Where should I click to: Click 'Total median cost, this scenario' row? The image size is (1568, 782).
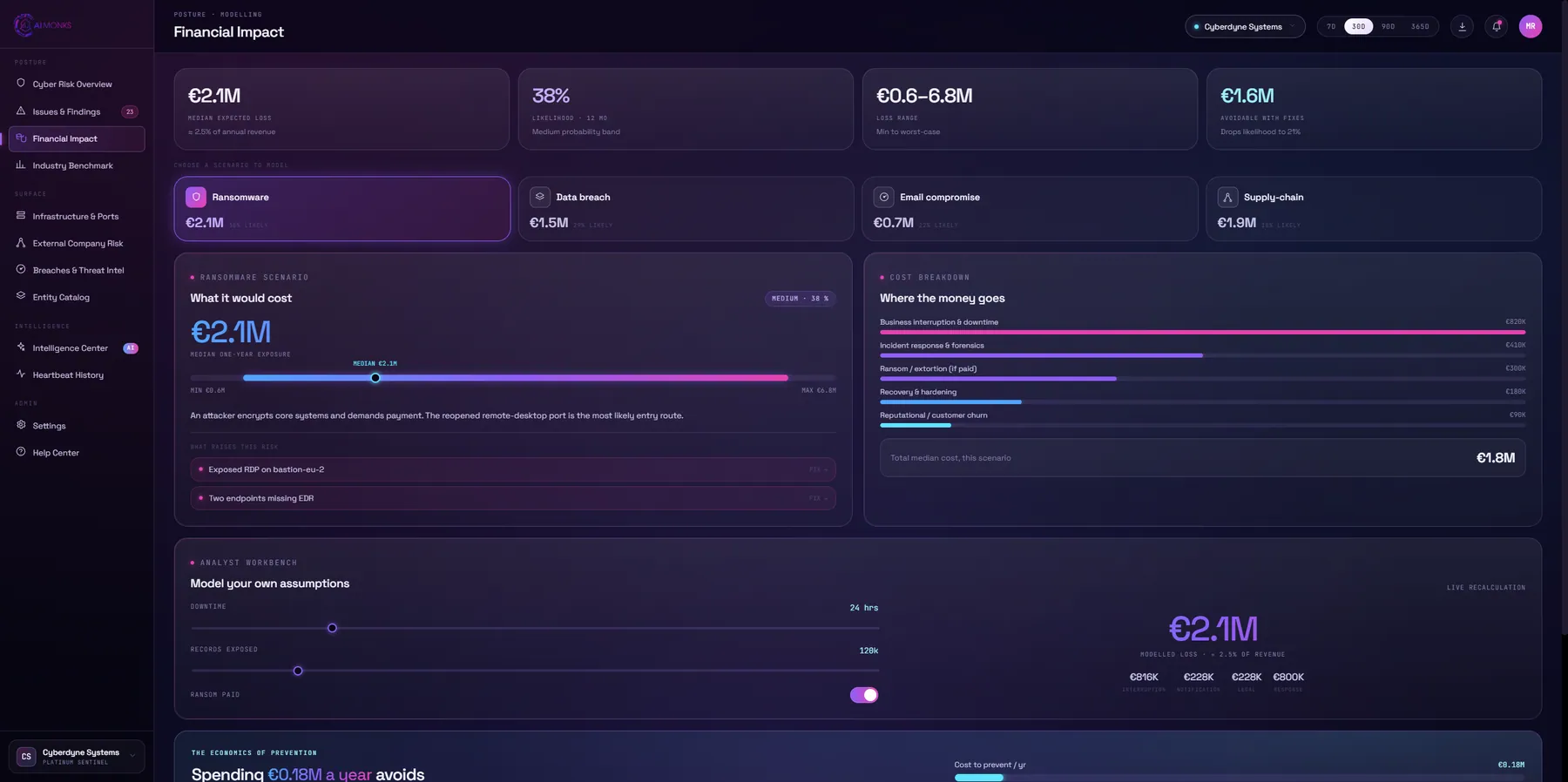[1202, 458]
